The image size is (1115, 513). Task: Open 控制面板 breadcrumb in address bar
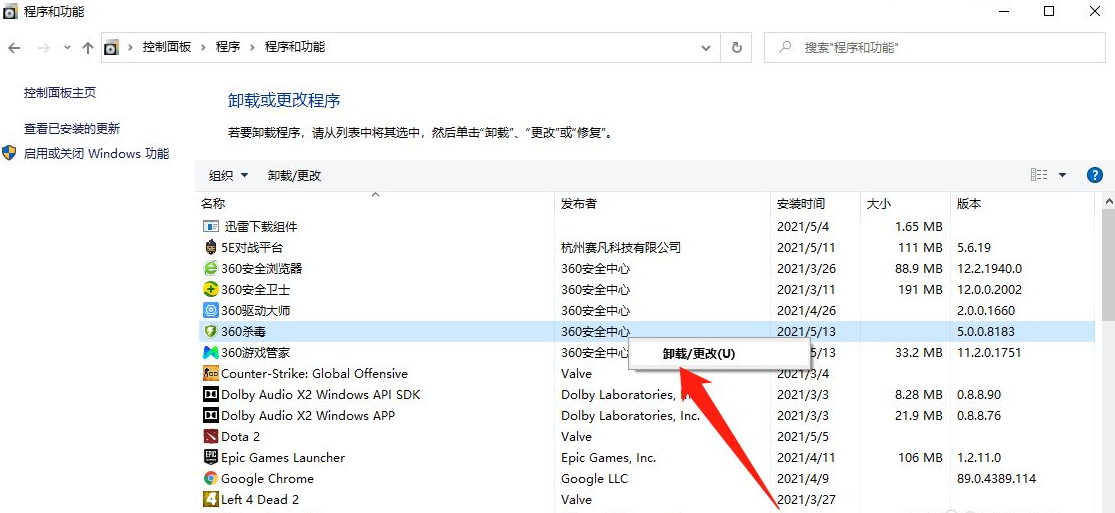tap(167, 47)
